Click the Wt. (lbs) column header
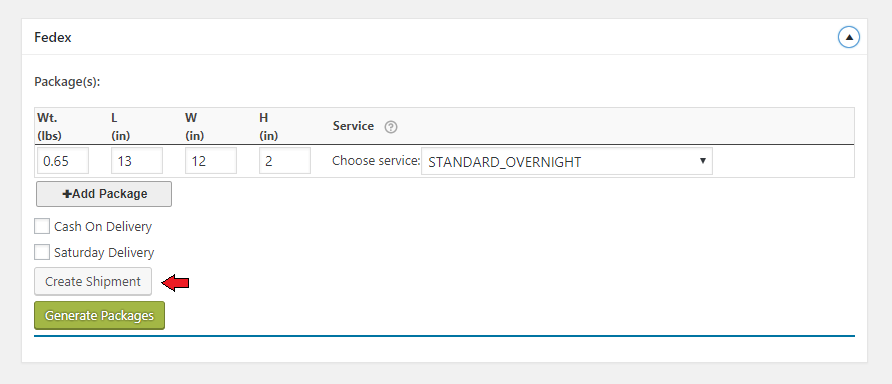Viewport: 892px width, 384px height. [x=49, y=127]
